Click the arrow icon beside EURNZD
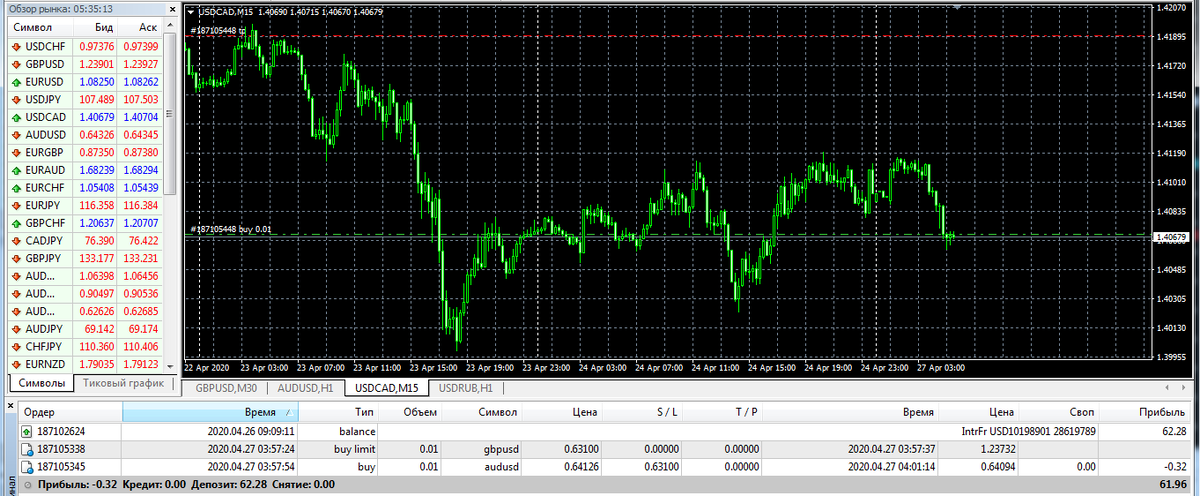 click(x=16, y=363)
